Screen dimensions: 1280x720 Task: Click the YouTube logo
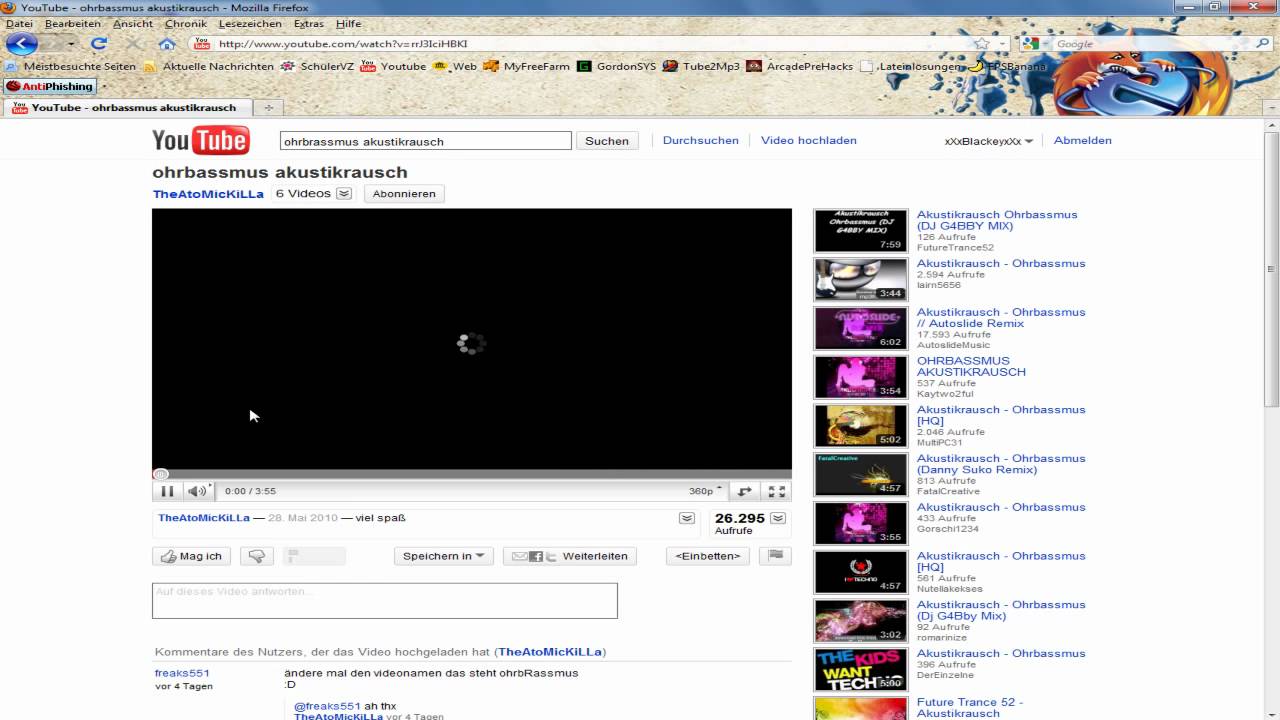coord(200,140)
